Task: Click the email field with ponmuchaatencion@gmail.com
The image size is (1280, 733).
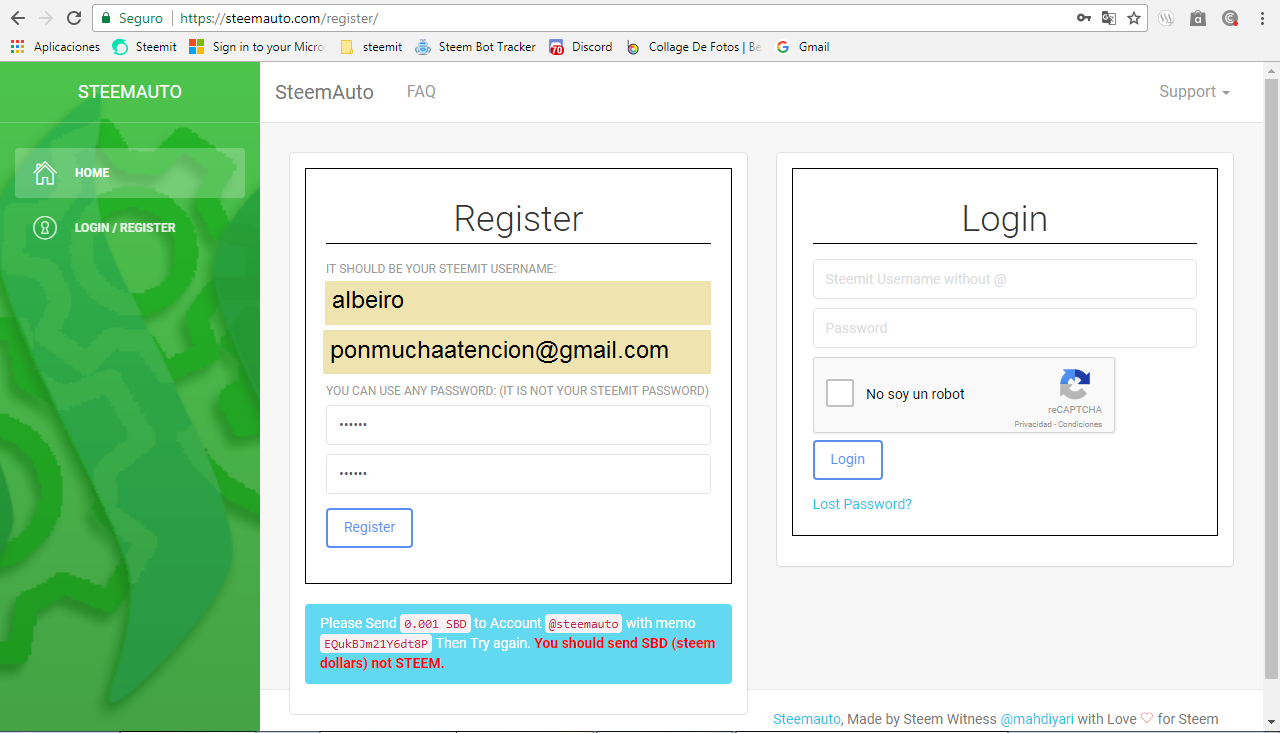Action: pos(517,352)
